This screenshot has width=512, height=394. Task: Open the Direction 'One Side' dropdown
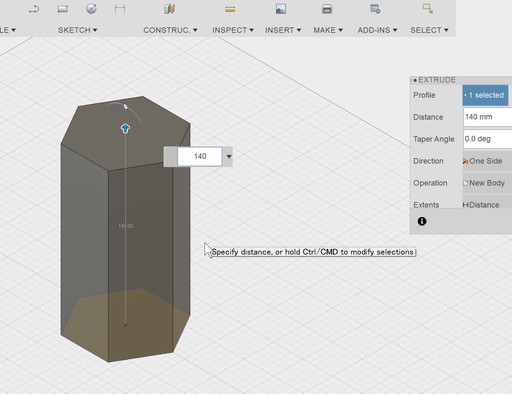487,161
